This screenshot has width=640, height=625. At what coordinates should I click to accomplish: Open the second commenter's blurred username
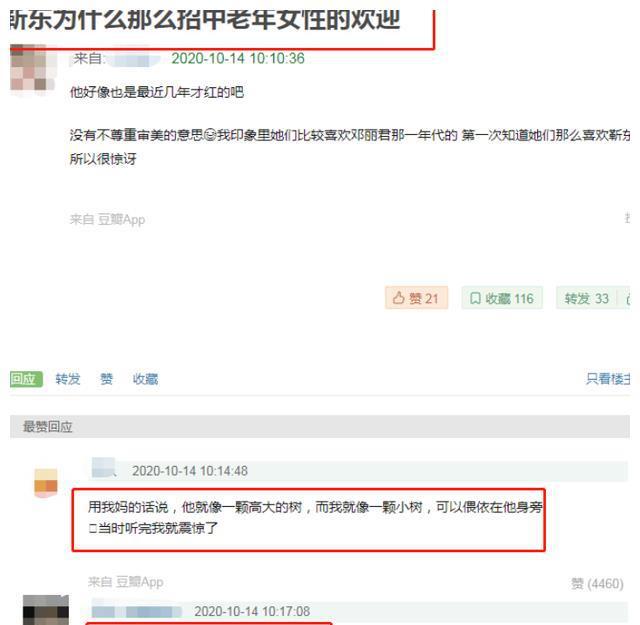(x=136, y=611)
